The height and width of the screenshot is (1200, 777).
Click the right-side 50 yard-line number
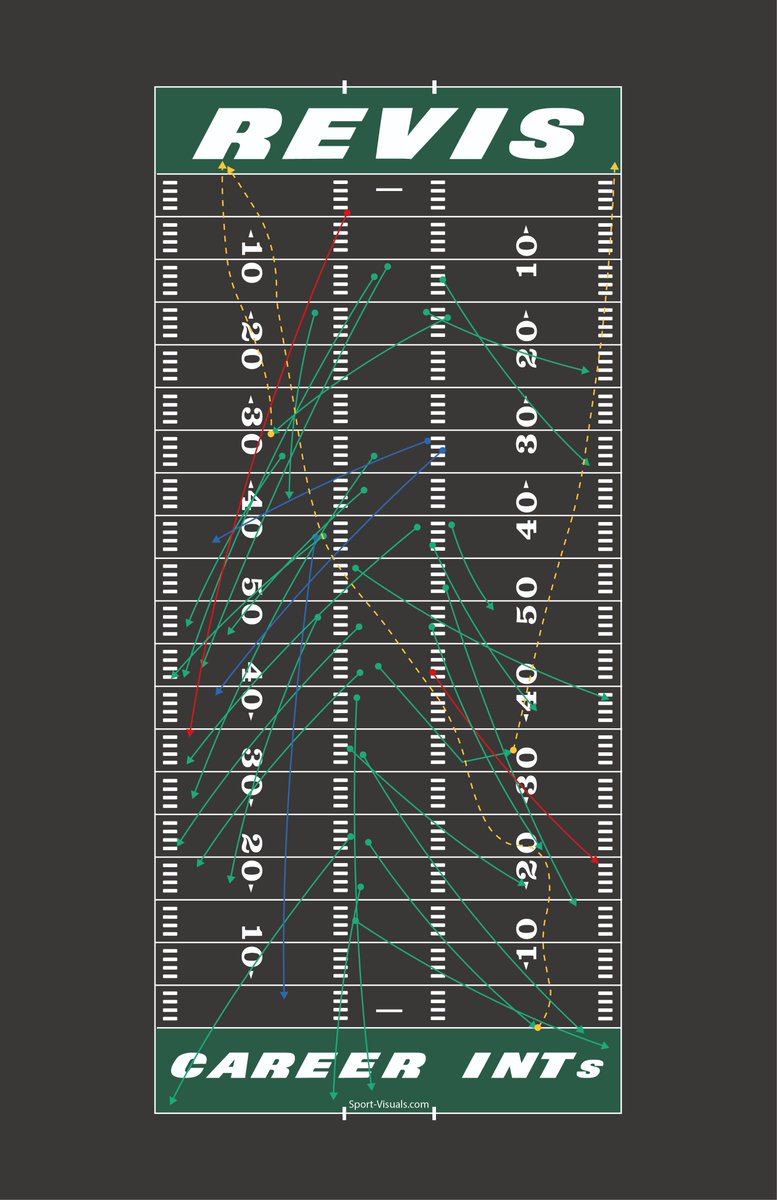point(526,601)
